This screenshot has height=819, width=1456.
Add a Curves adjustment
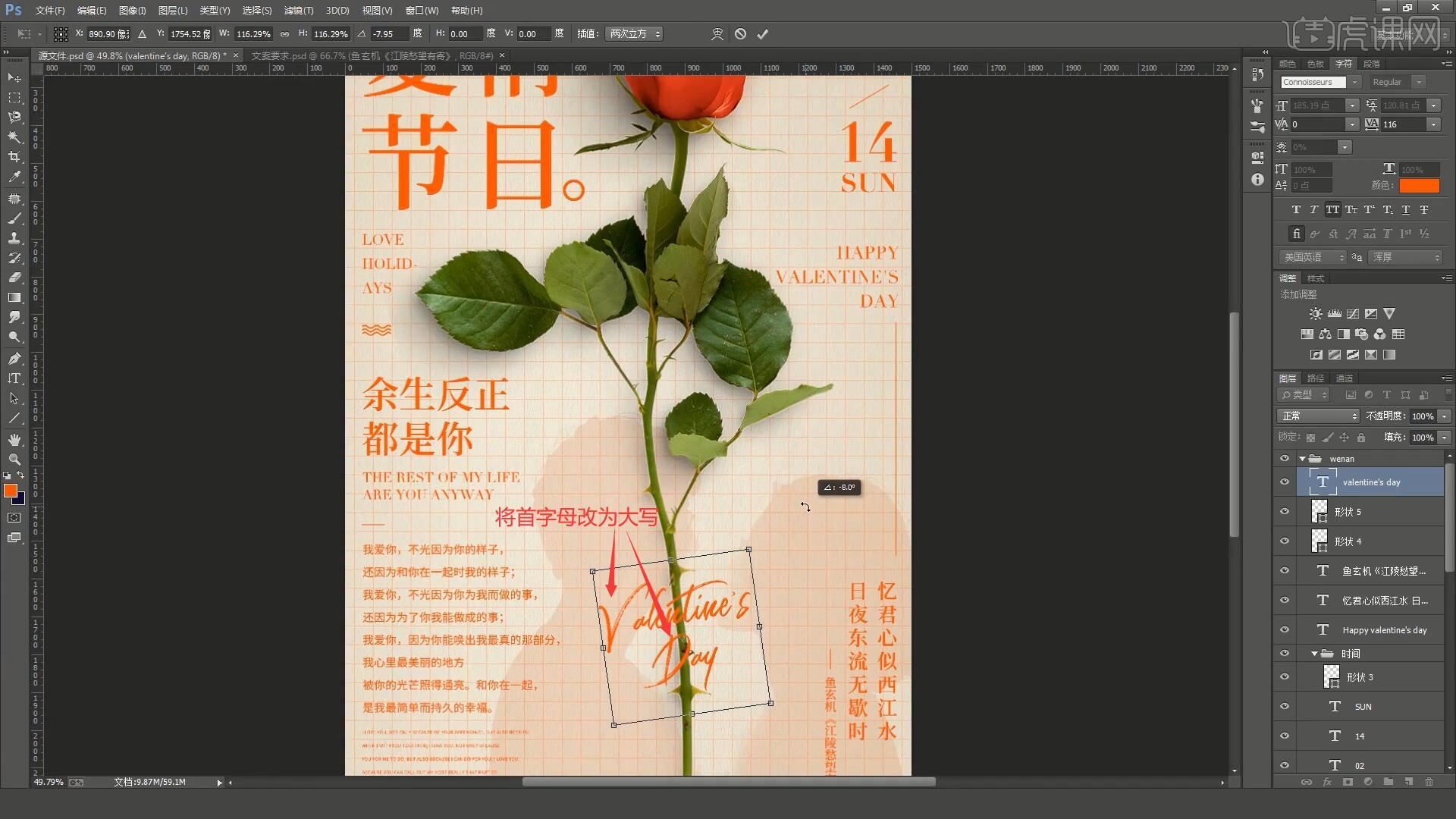[x=1352, y=314]
